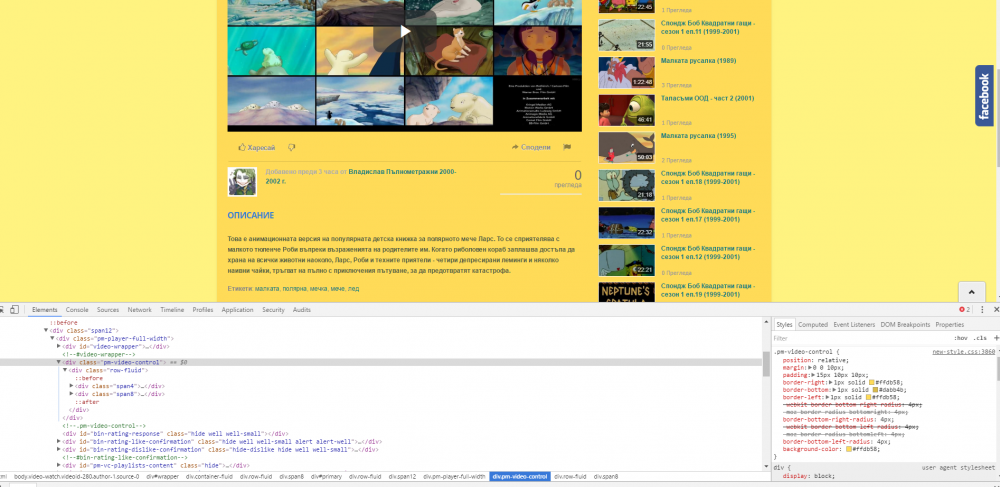Click the bin-rating-response div line

tap(175, 433)
